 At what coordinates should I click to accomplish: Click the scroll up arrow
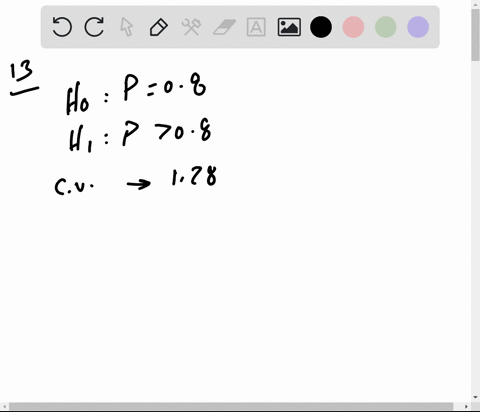475,4
